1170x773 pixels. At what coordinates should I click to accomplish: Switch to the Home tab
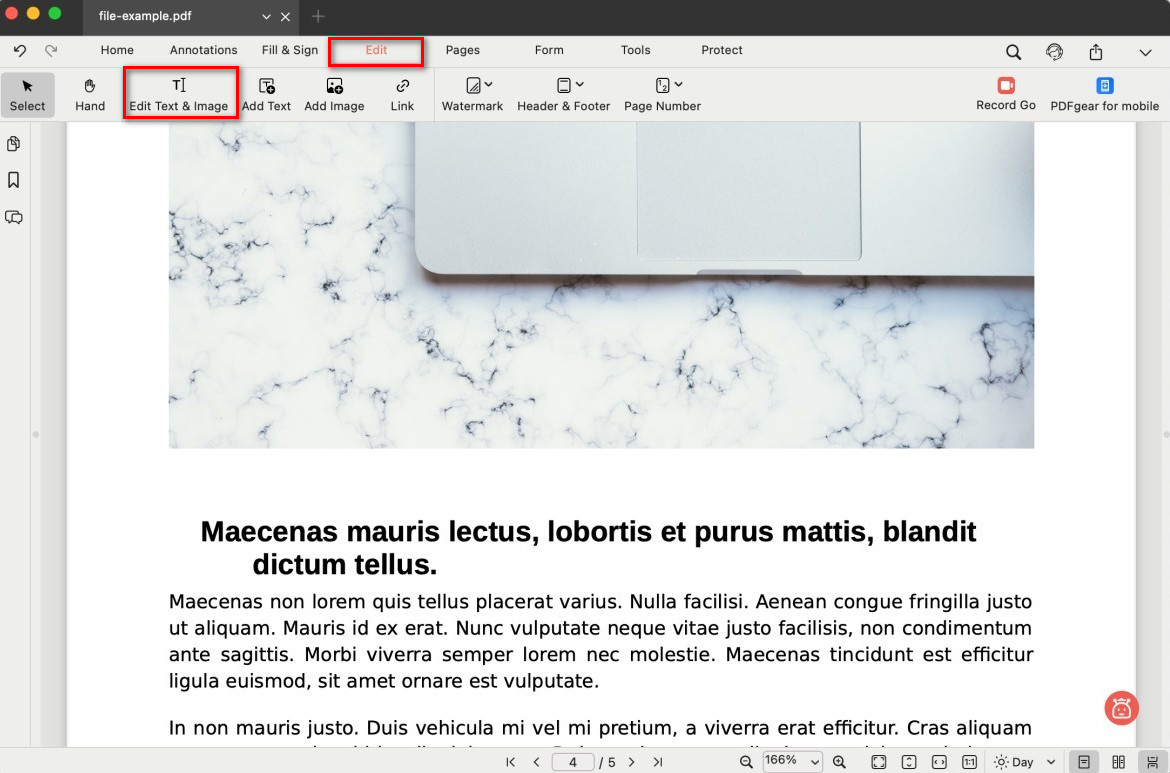pyautogui.click(x=117, y=50)
